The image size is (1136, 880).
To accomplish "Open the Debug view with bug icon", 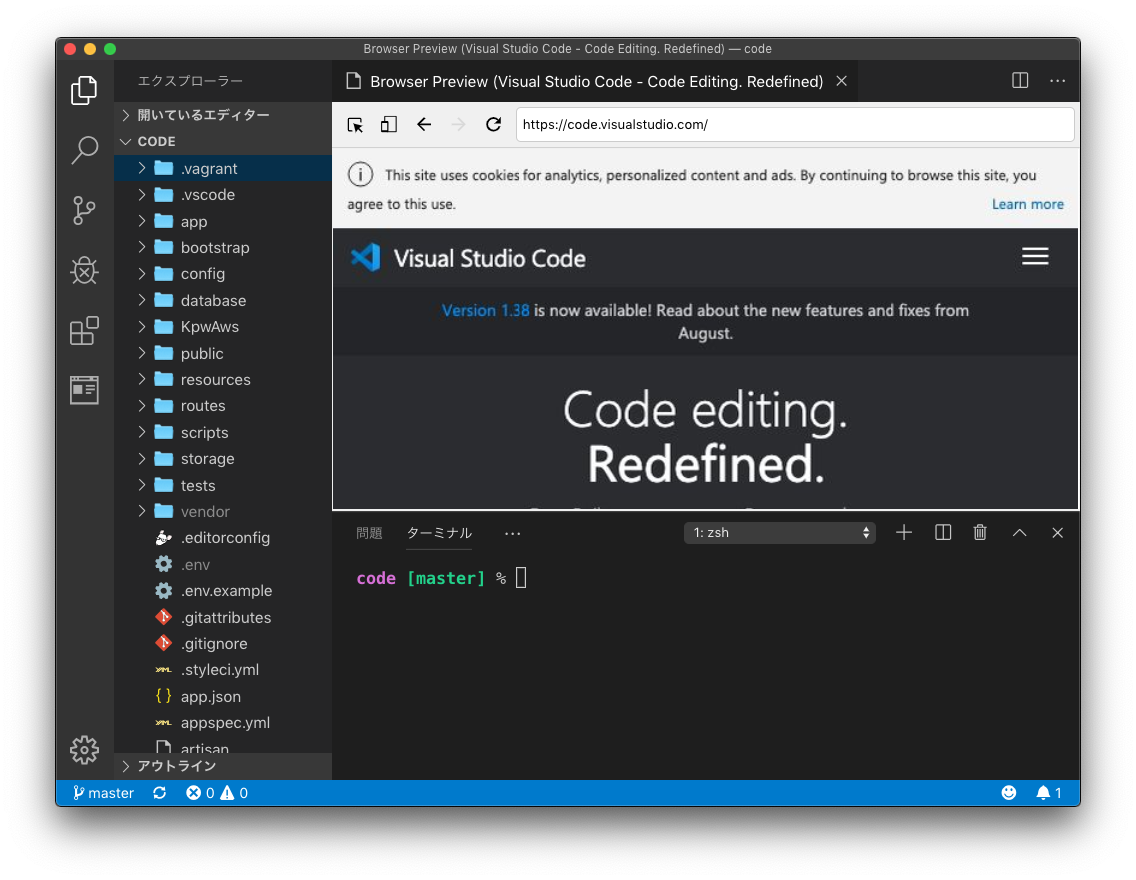I will tap(84, 270).
